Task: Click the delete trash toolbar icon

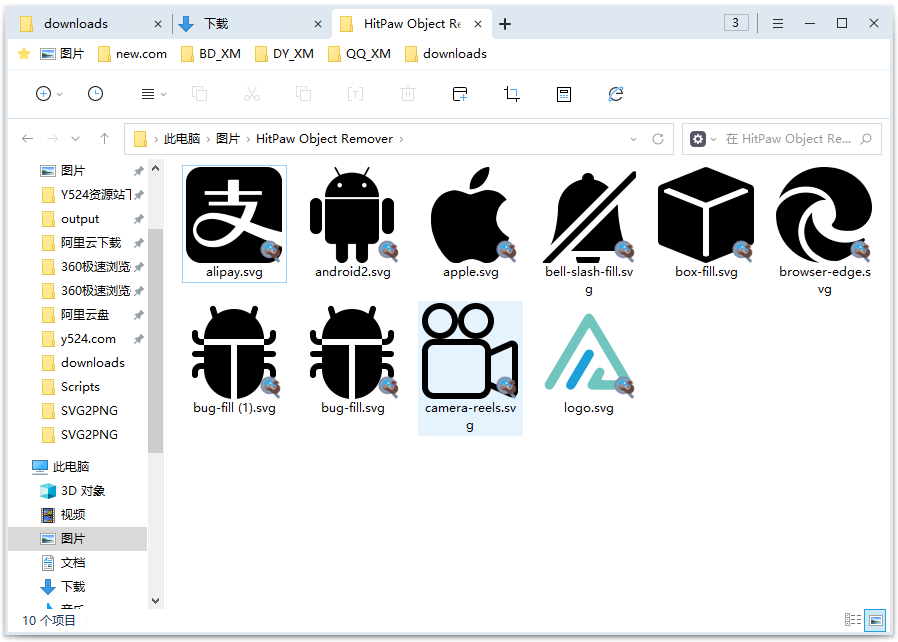Action: pos(408,94)
